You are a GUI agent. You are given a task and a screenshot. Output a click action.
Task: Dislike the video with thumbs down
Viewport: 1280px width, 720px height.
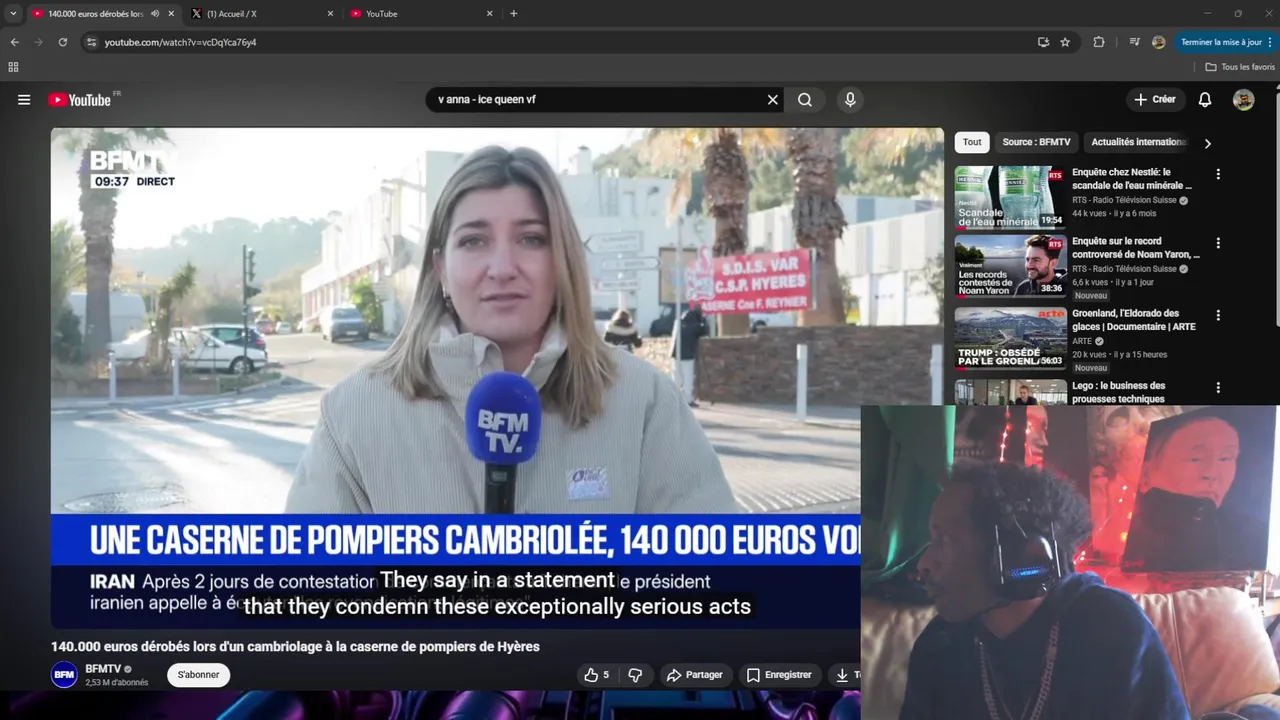[x=635, y=675]
